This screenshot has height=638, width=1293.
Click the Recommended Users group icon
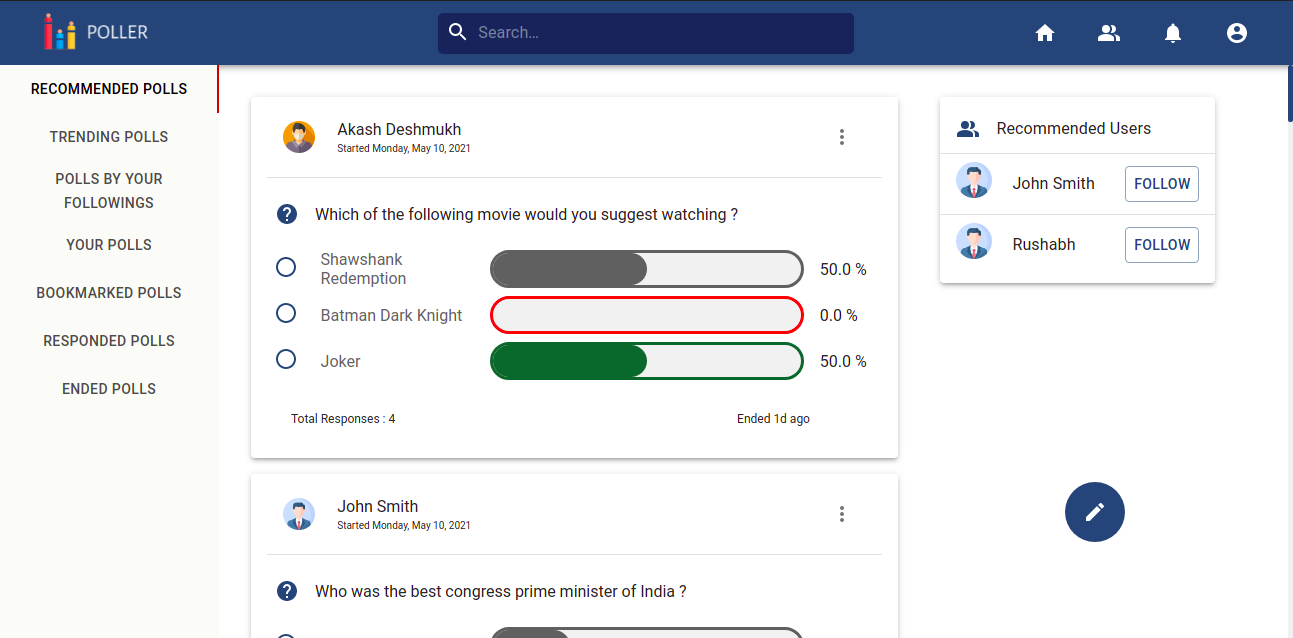(x=968, y=128)
